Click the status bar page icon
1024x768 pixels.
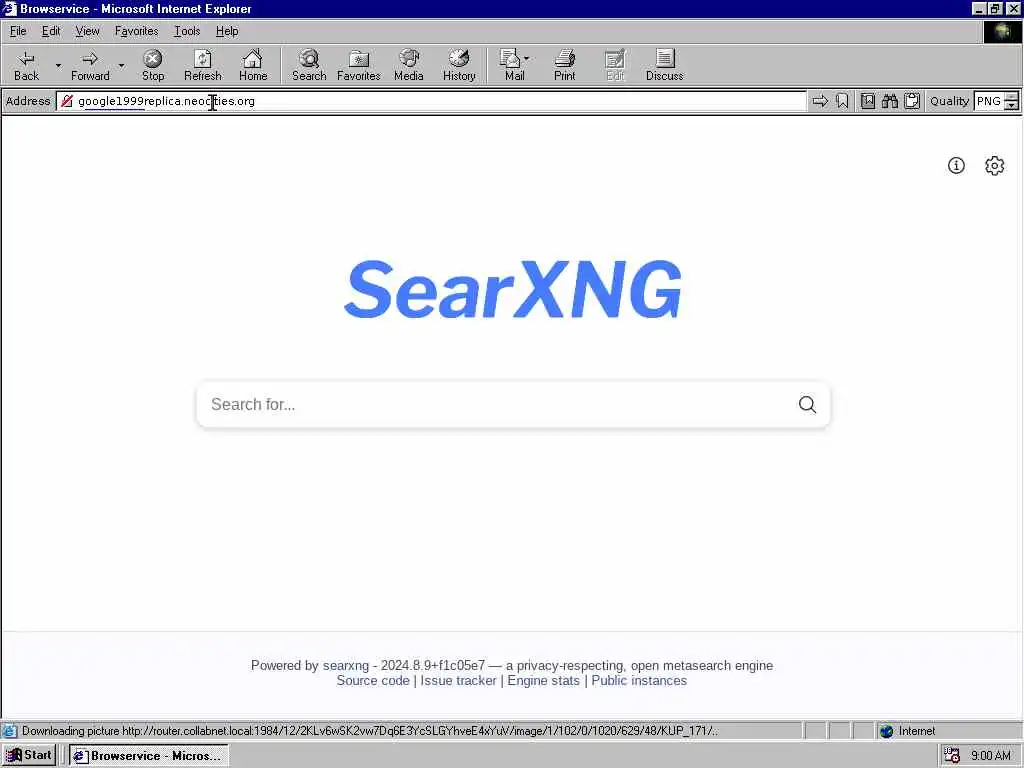click(10, 731)
